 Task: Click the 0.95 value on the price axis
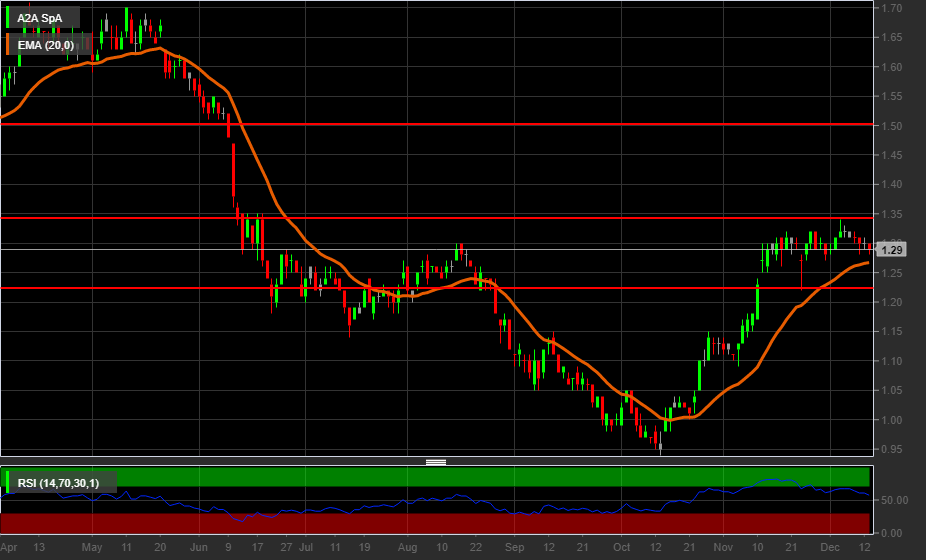click(891, 449)
